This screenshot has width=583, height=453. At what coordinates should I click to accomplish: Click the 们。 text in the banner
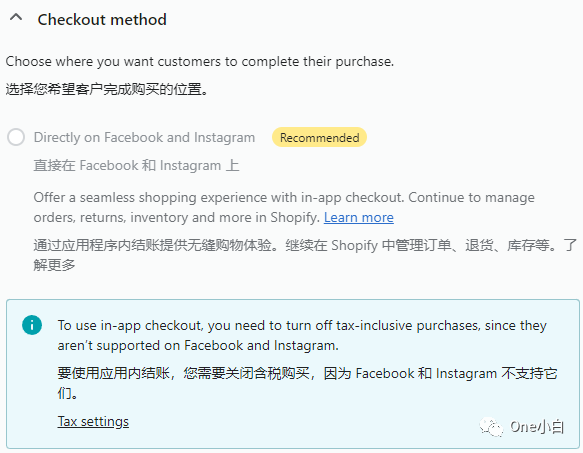pyautogui.click(x=67, y=393)
